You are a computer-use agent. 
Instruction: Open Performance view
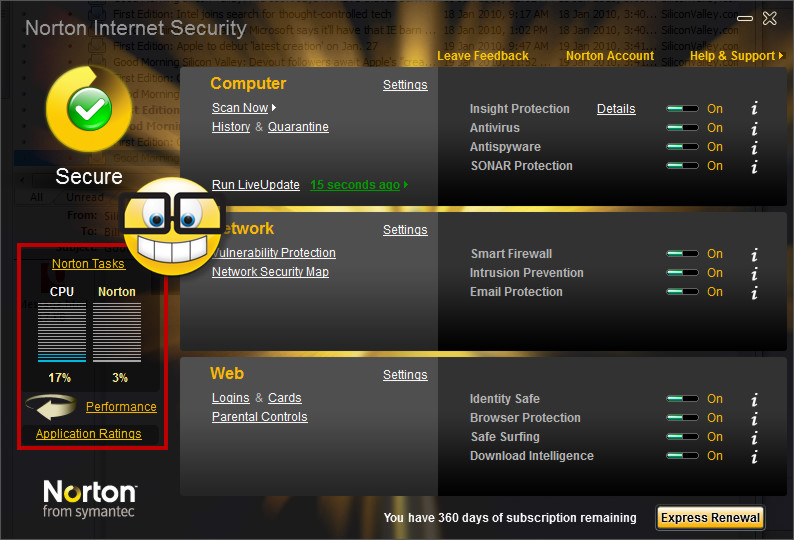121,407
